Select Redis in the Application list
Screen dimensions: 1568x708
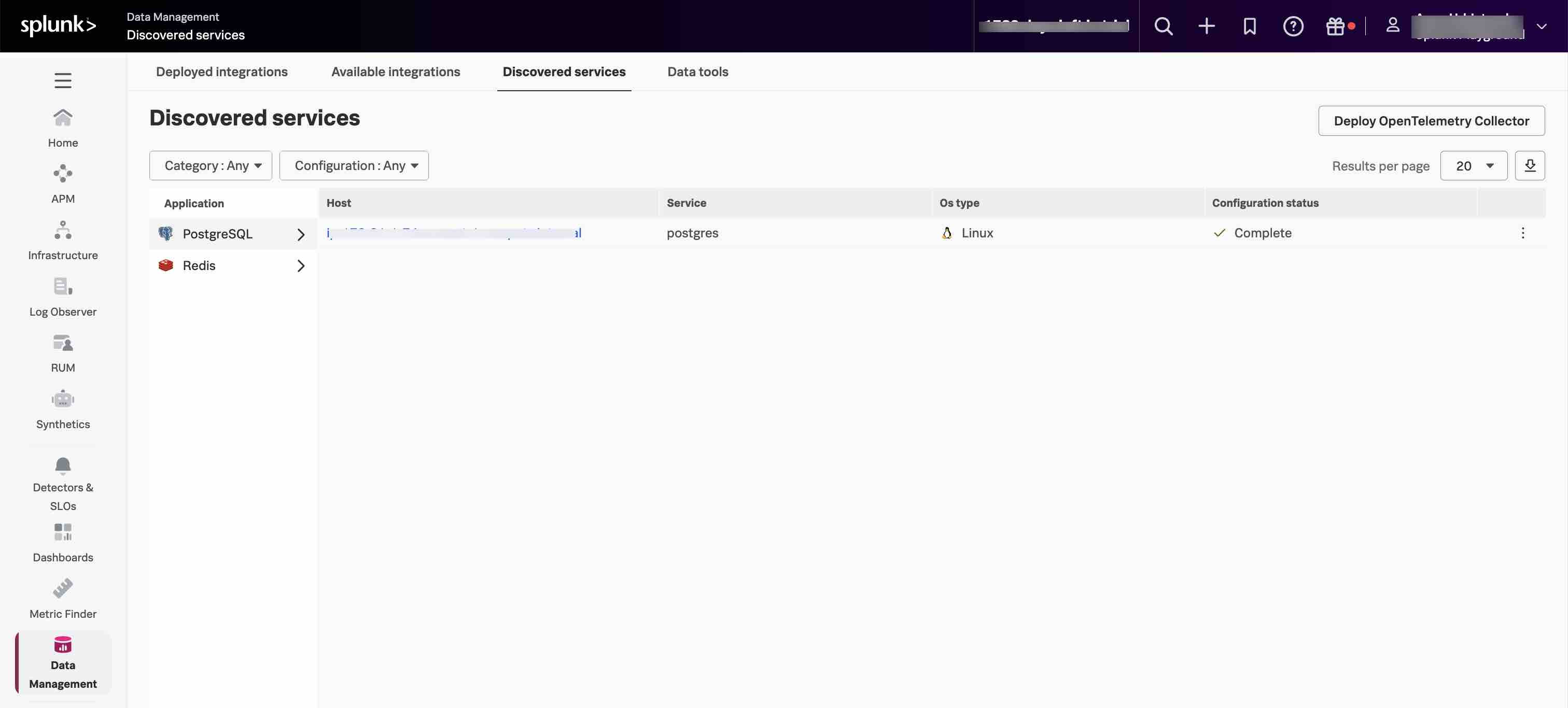coord(233,265)
